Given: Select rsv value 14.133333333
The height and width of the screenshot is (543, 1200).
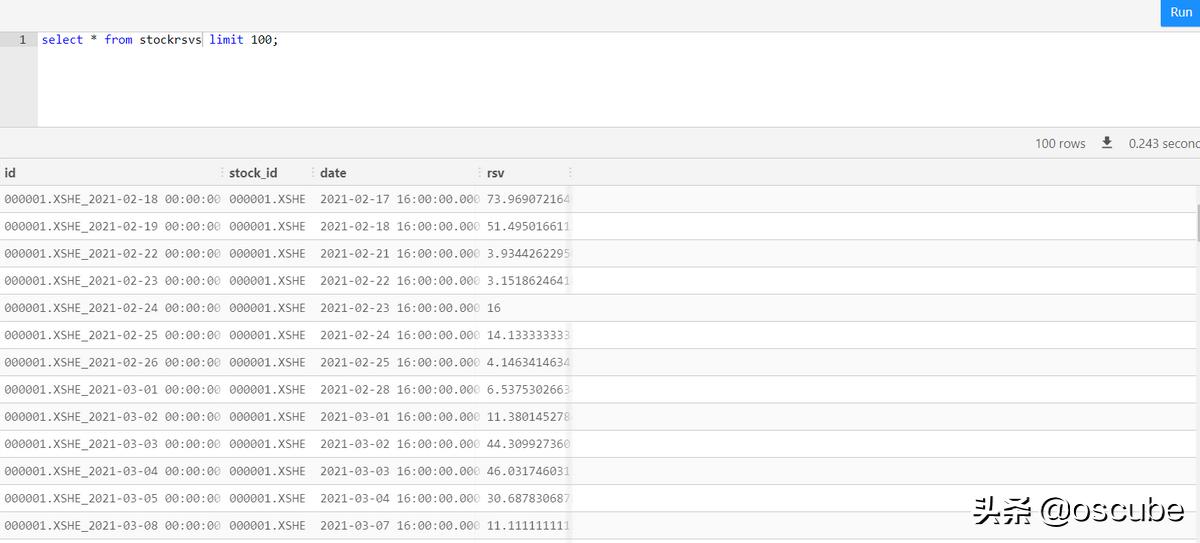Looking at the screenshot, I should pos(528,335).
